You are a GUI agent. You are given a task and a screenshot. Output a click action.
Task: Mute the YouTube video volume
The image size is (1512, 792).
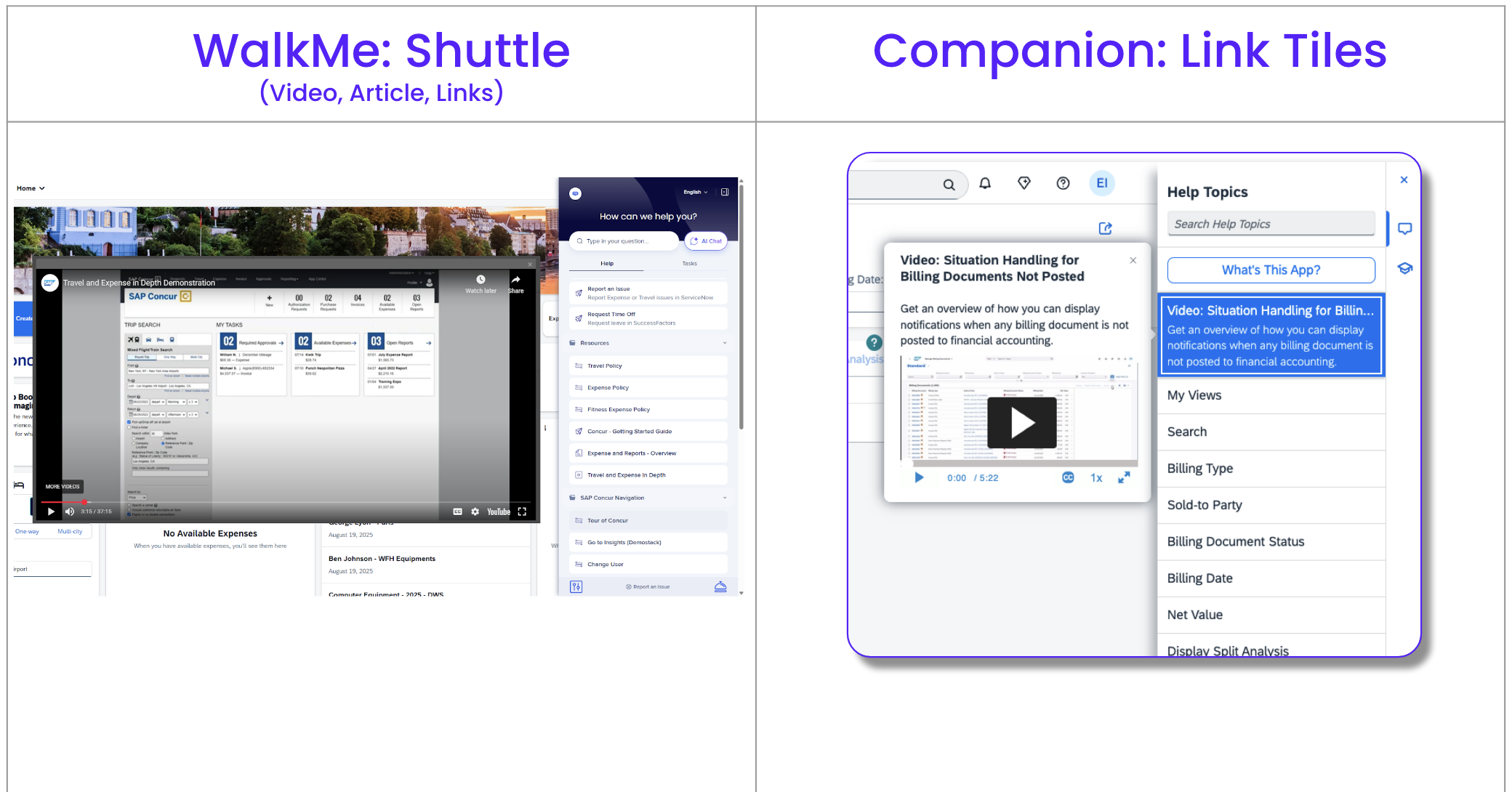(70, 512)
